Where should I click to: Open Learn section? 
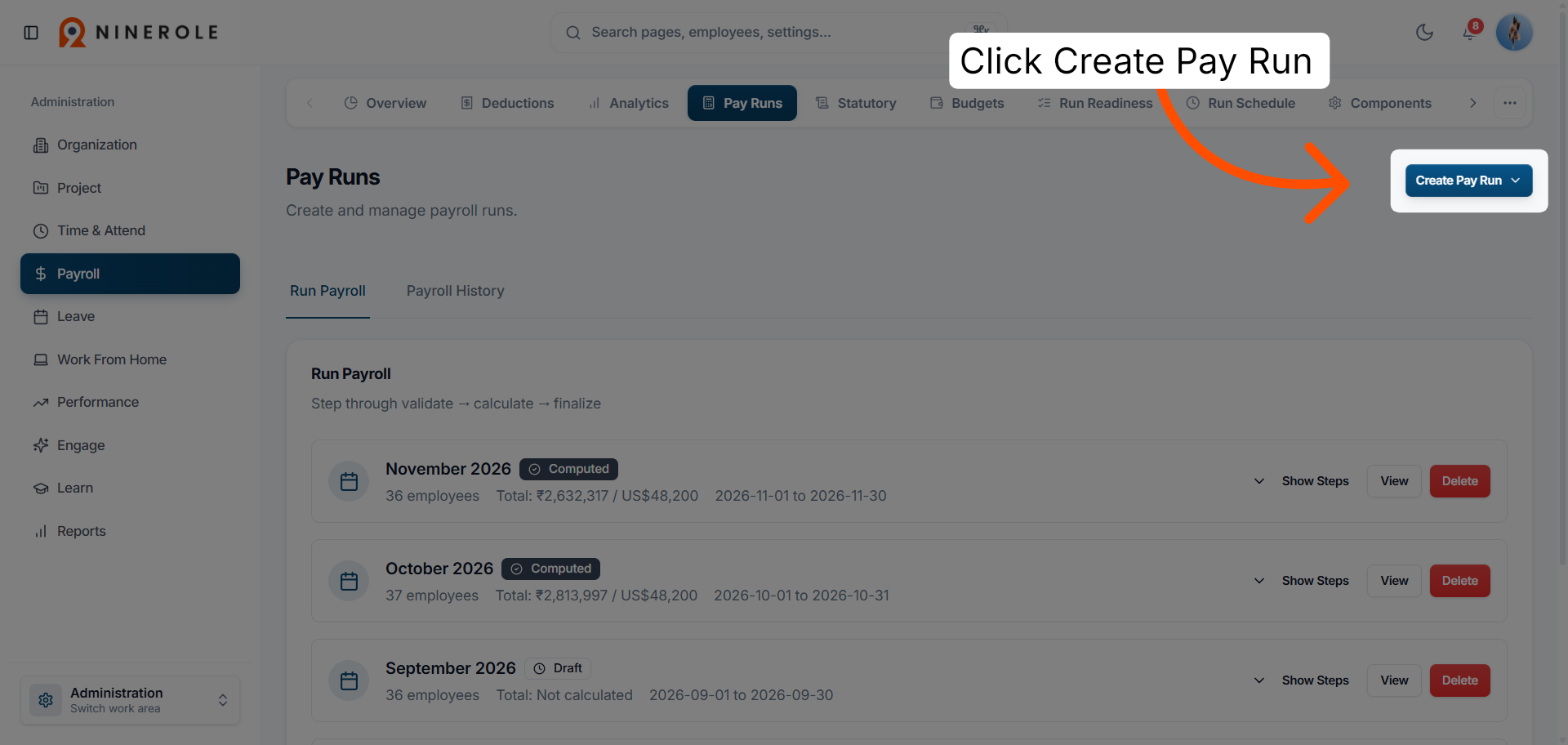click(130, 488)
